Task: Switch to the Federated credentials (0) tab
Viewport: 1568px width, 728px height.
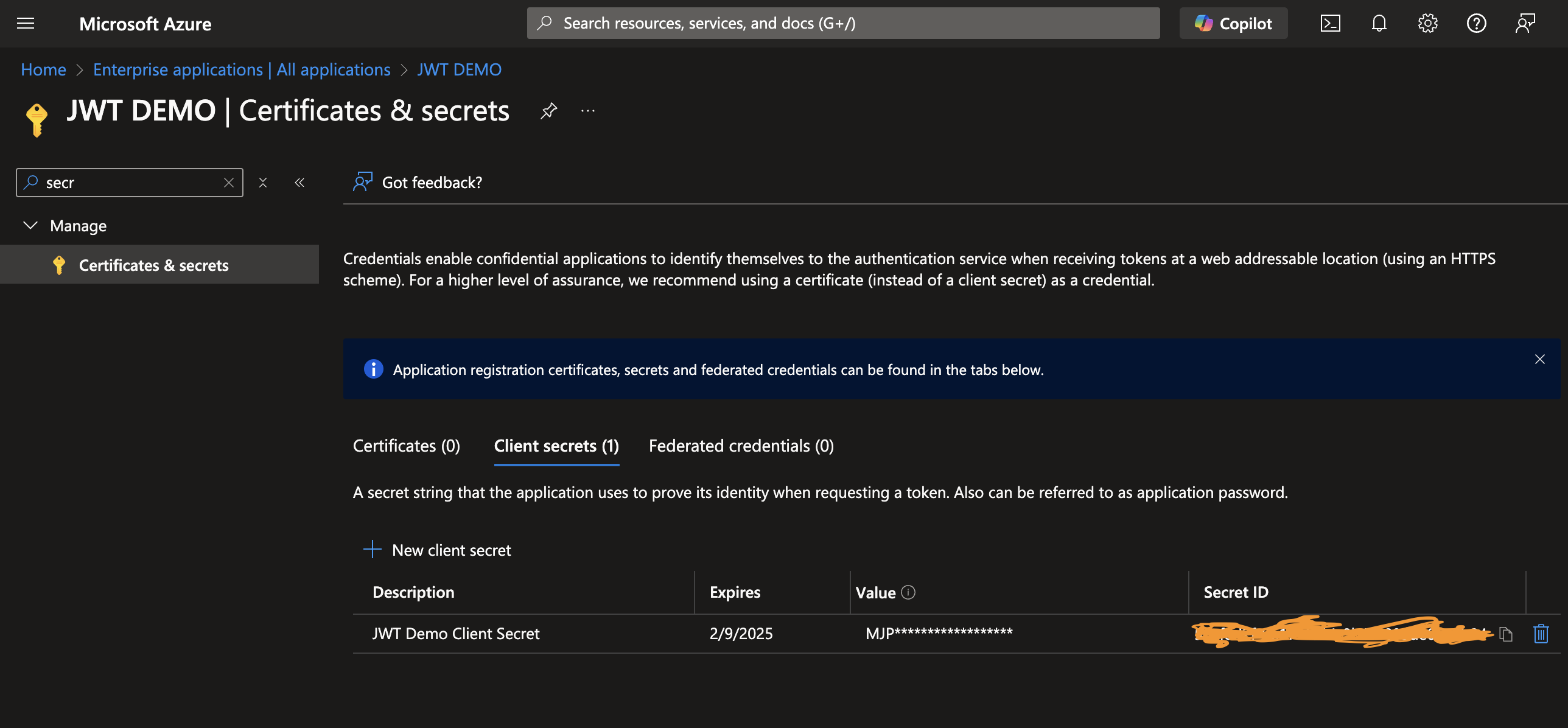Action: pos(741,446)
